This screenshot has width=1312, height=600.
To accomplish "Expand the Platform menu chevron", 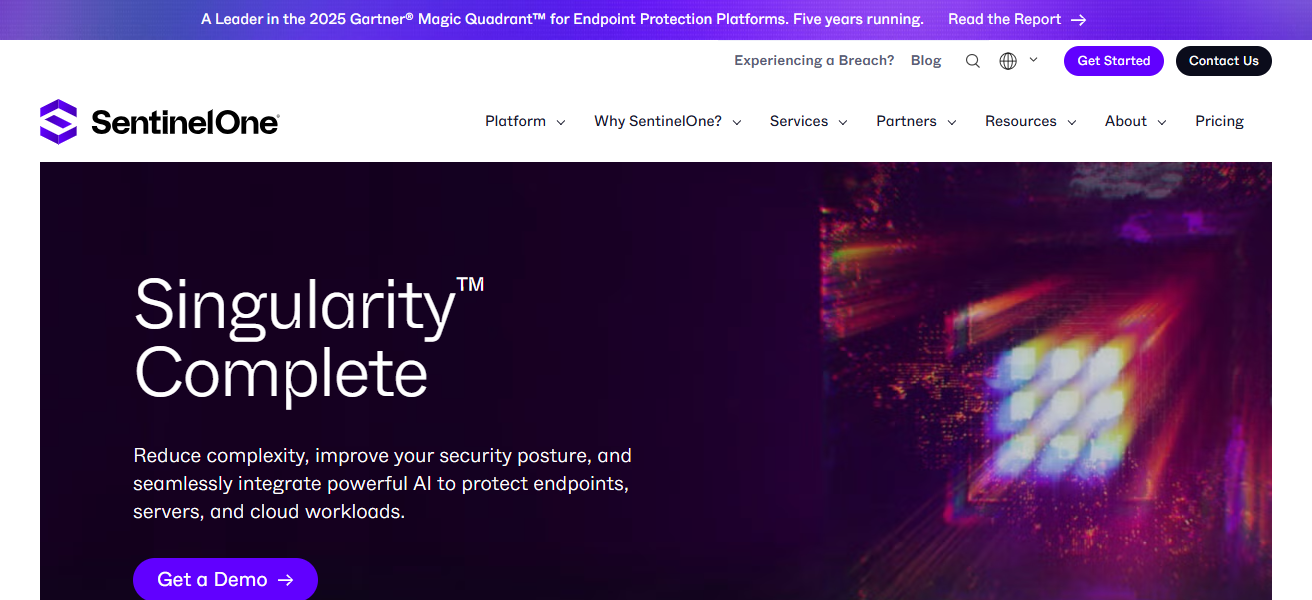I will [561, 122].
